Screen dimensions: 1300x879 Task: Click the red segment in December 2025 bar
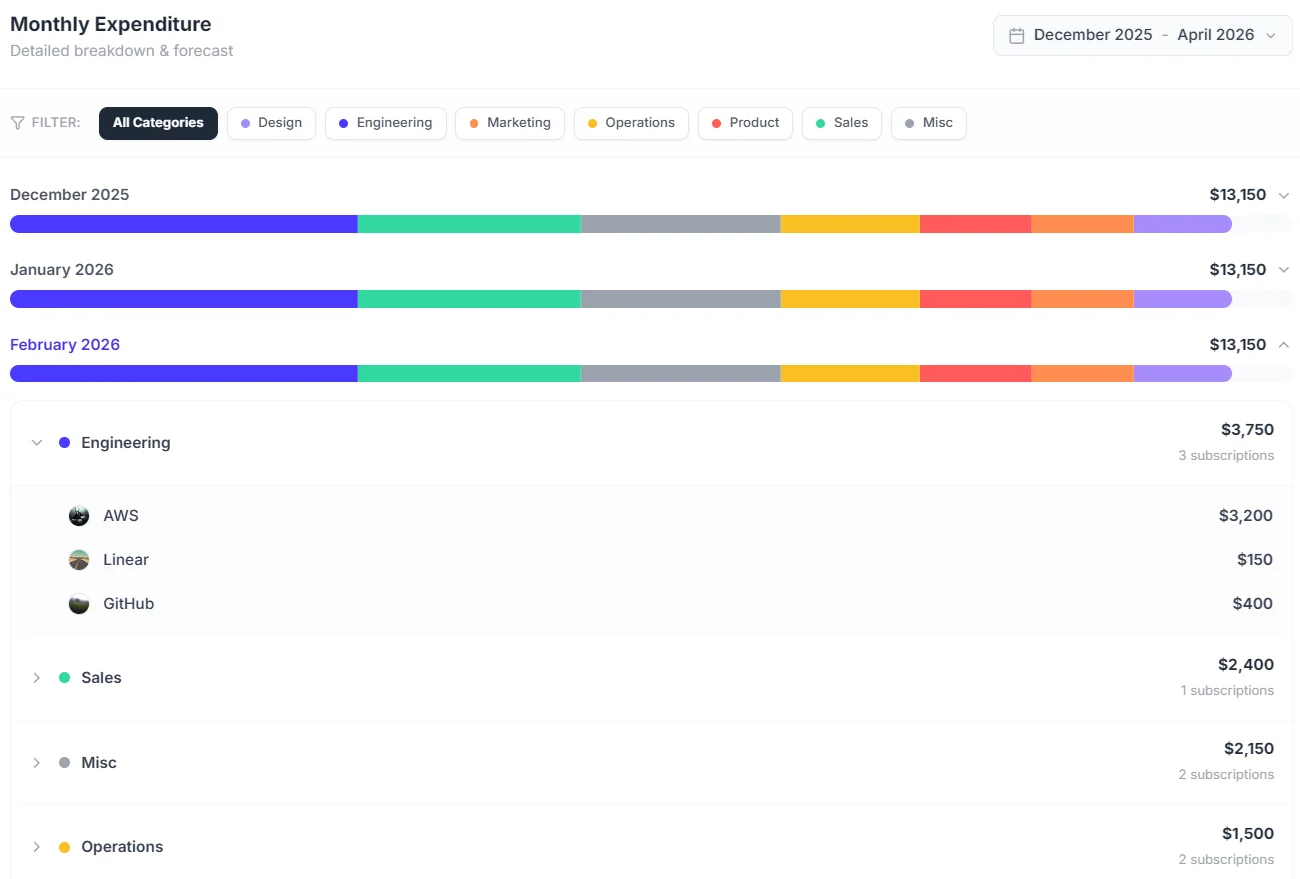(975, 224)
